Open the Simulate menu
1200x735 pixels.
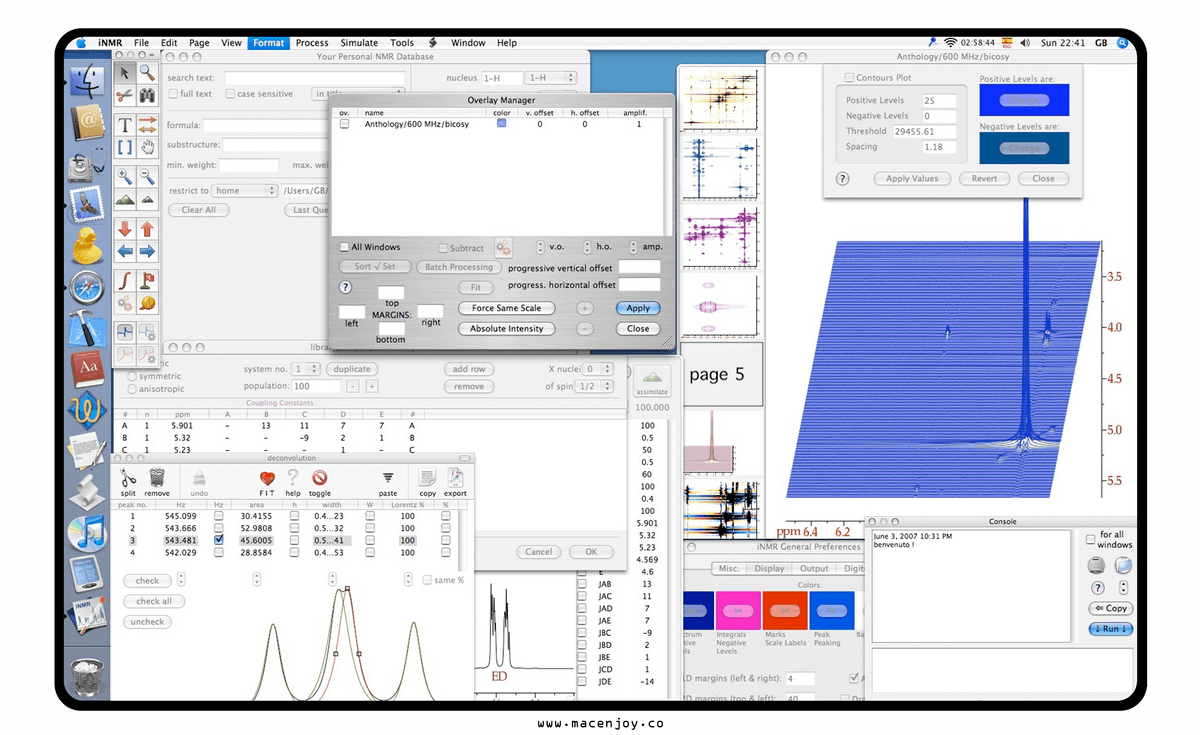tap(359, 43)
